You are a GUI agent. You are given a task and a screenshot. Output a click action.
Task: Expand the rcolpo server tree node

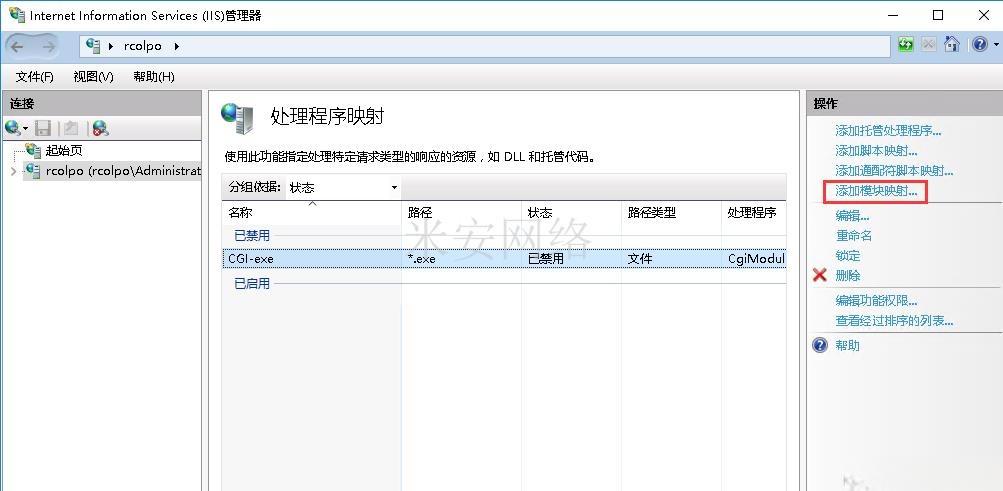coord(14,171)
